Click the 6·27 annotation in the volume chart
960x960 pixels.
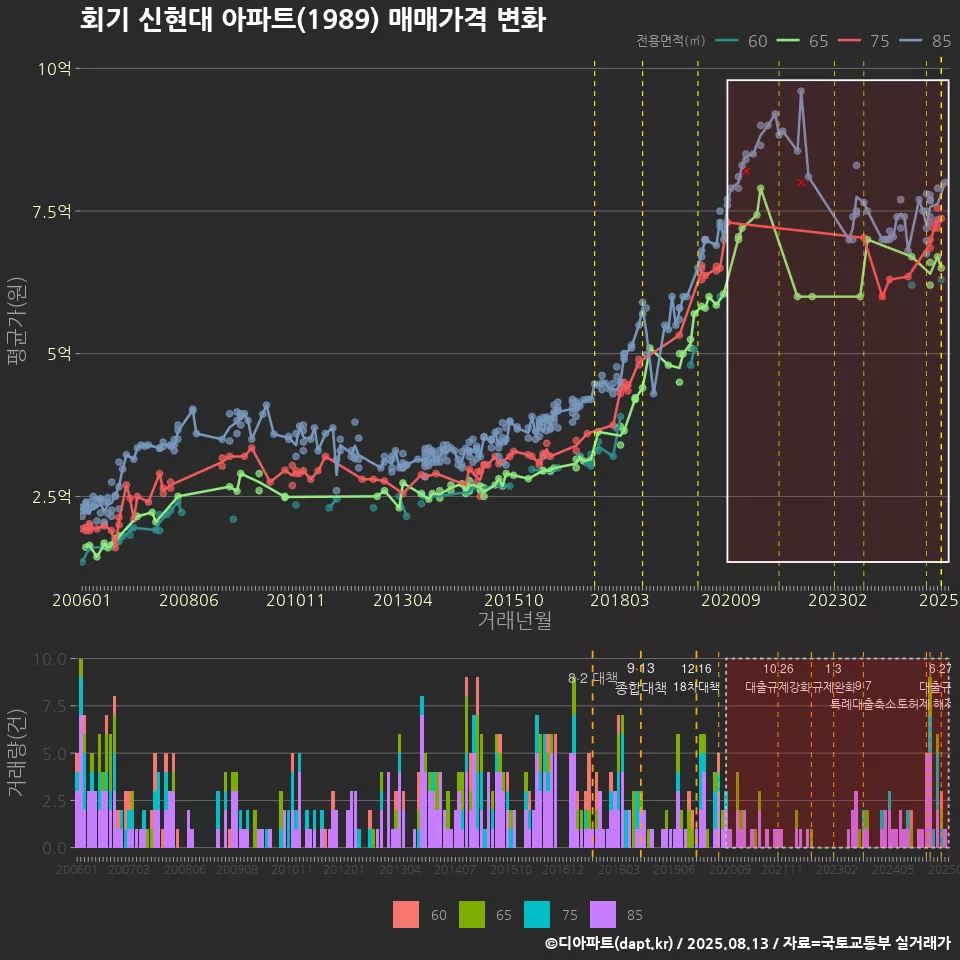click(x=940, y=669)
